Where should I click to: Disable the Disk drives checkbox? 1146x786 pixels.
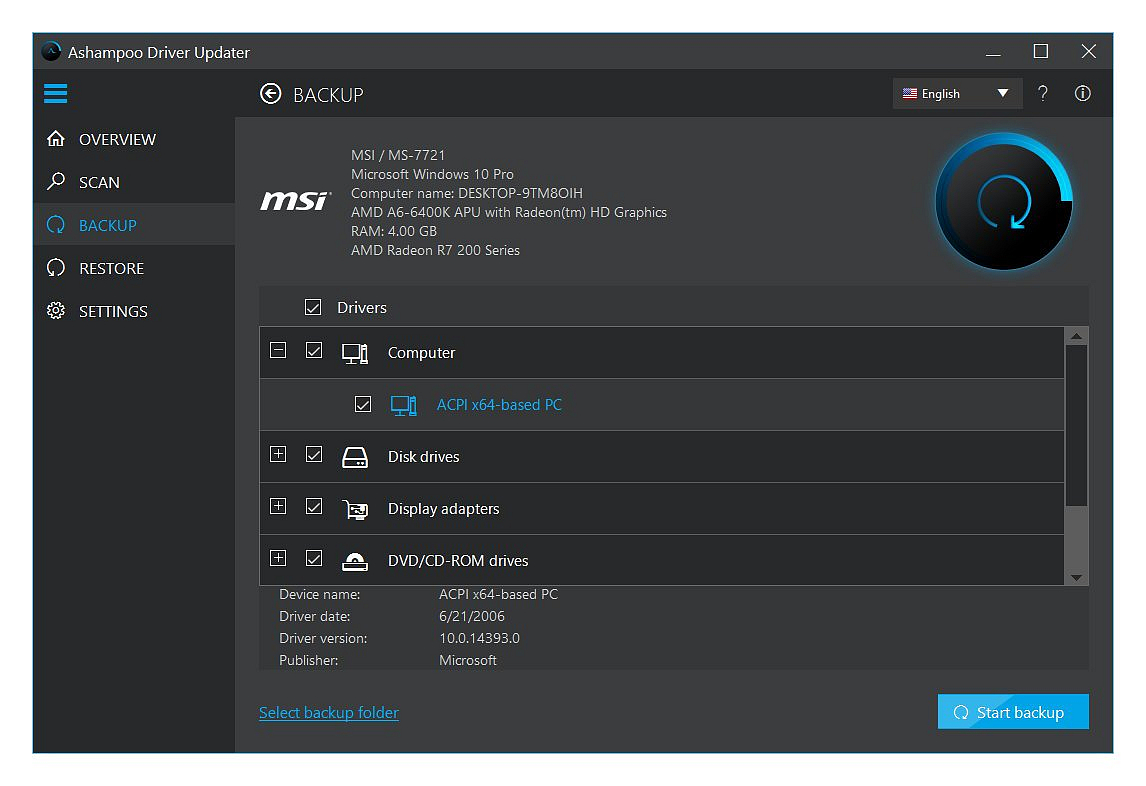[x=313, y=454]
